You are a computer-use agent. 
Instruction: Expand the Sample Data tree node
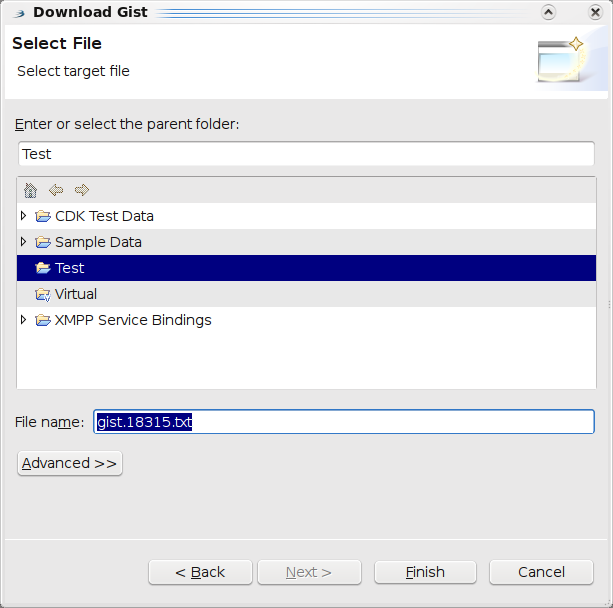pos(24,242)
